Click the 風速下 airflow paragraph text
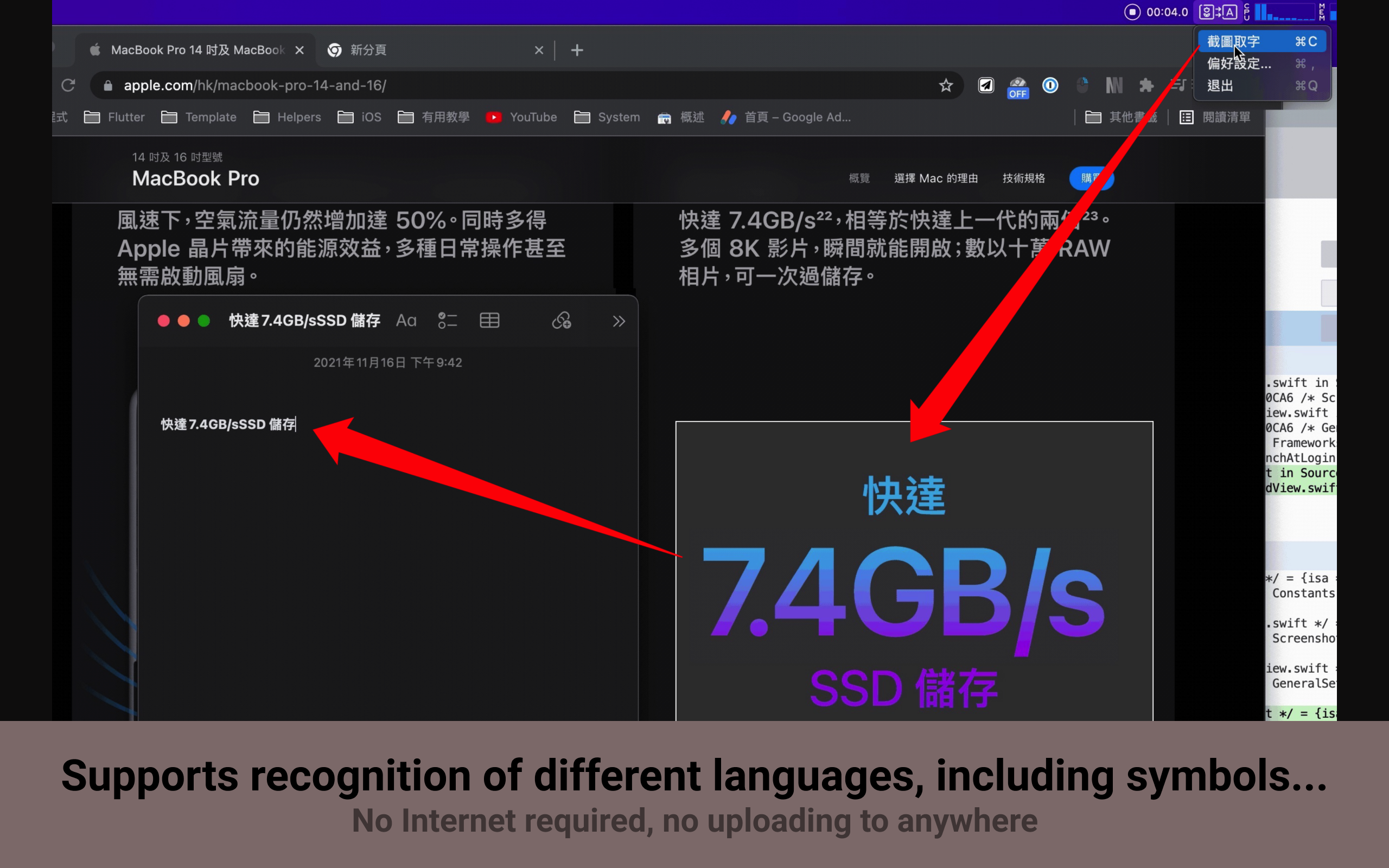 [341, 248]
